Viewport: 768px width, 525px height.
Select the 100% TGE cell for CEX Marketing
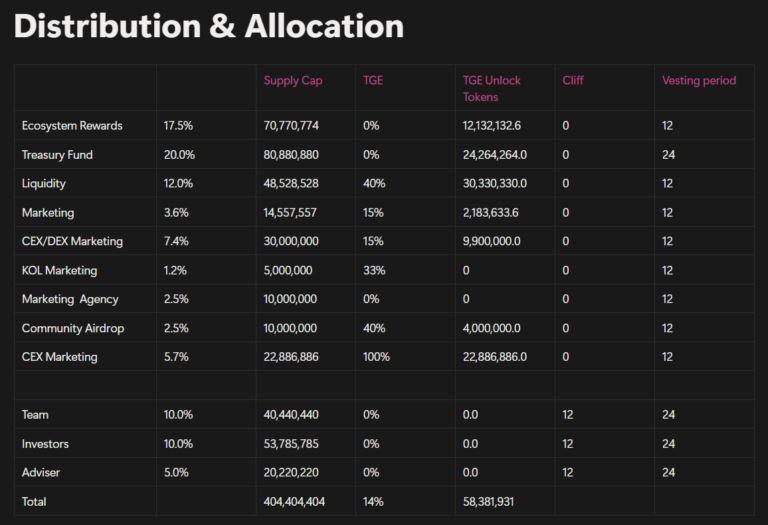tap(376, 357)
